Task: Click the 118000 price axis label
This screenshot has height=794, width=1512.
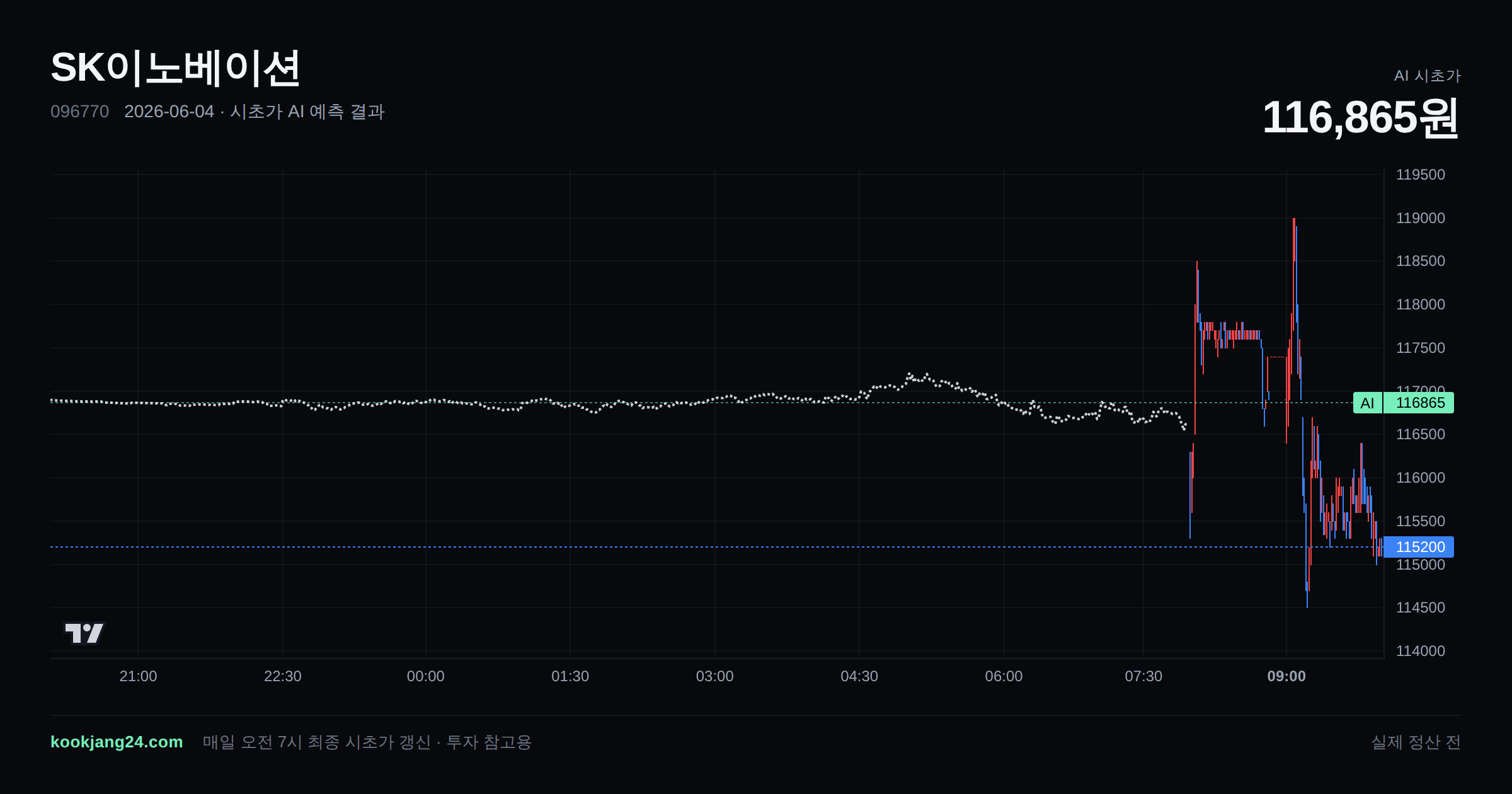Action: pyautogui.click(x=1421, y=304)
